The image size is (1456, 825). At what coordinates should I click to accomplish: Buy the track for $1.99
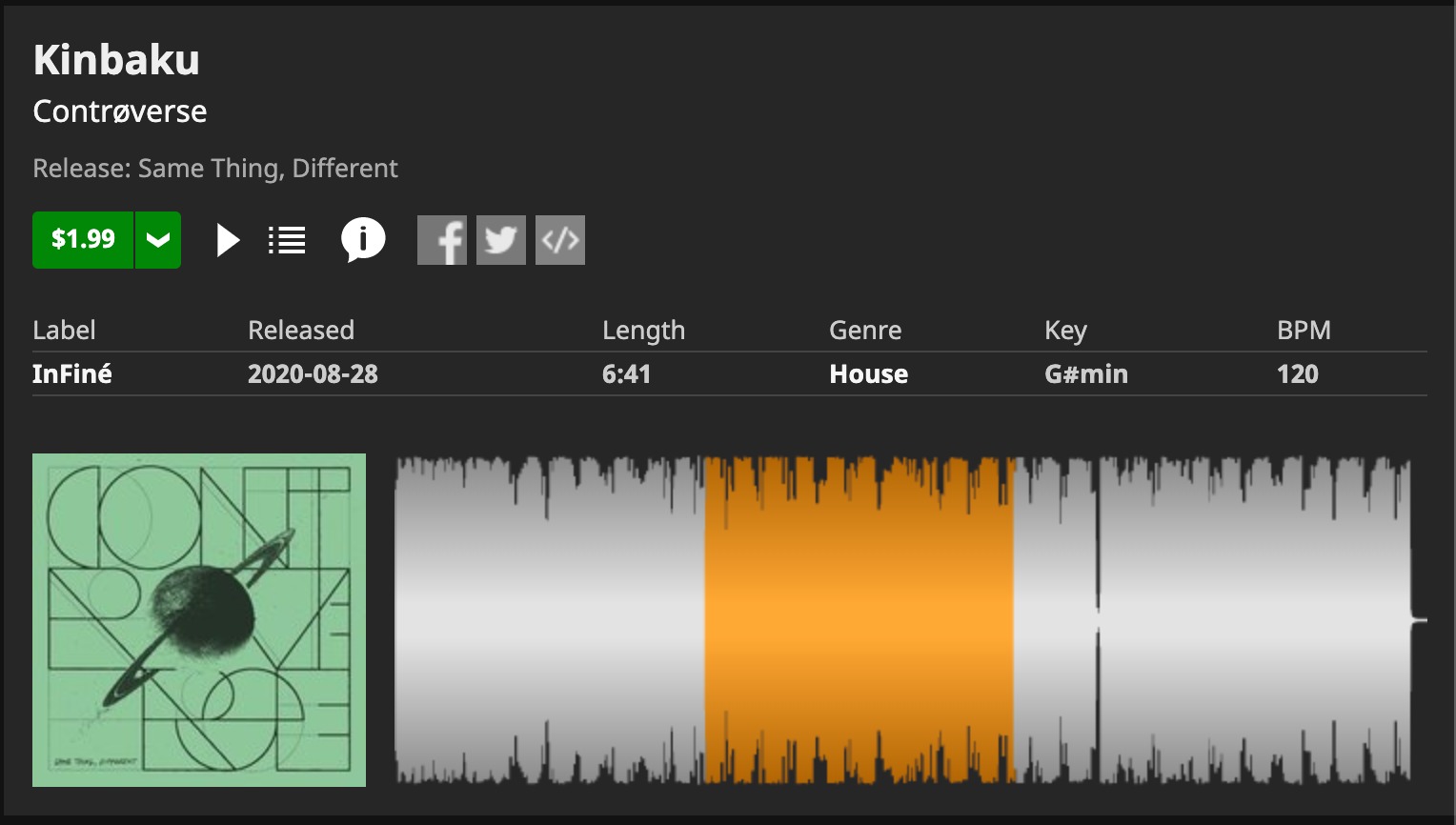[x=83, y=240]
